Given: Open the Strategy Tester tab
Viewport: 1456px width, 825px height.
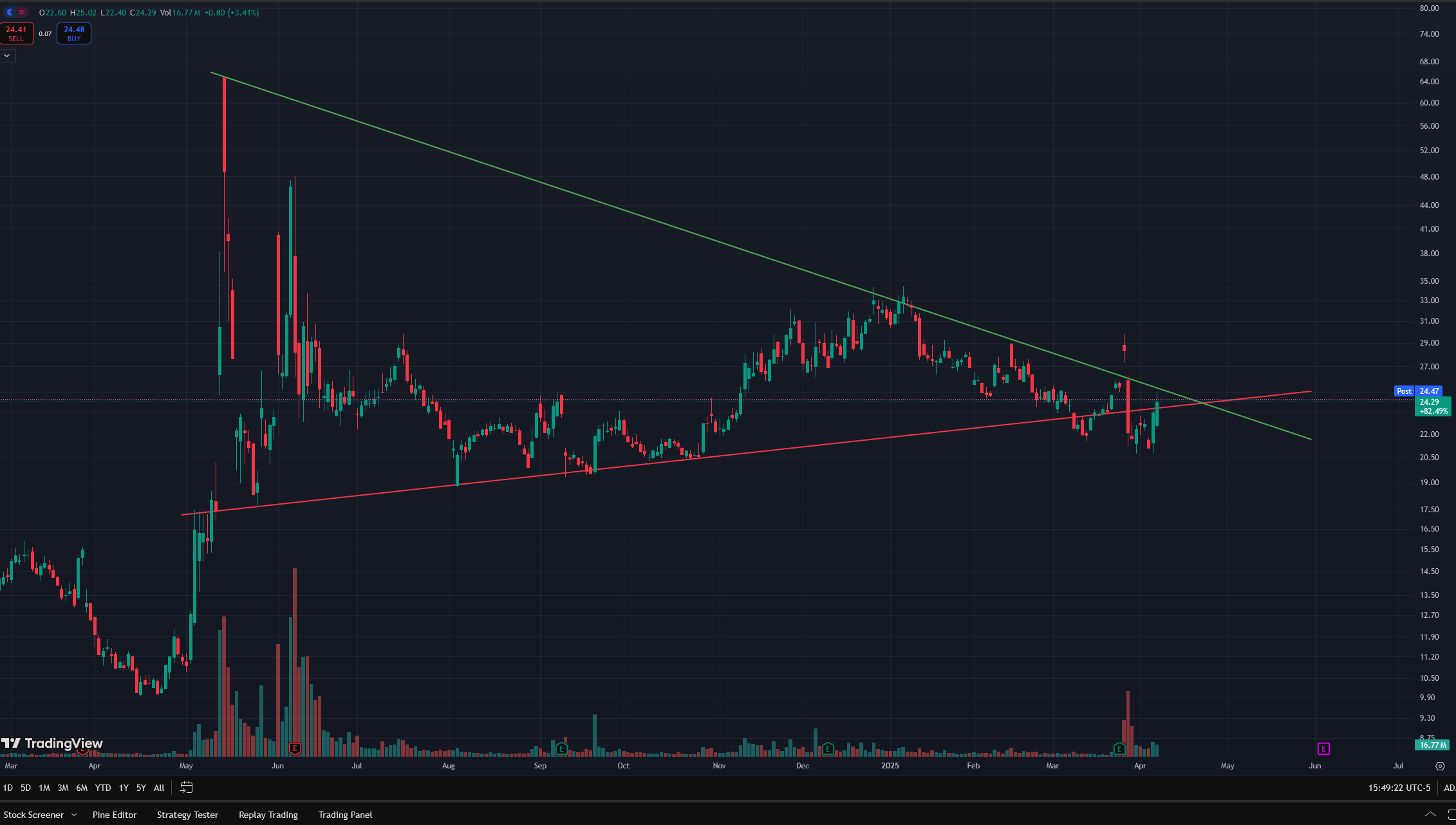Looking at the screenshot, I should [x=187, y=815].
